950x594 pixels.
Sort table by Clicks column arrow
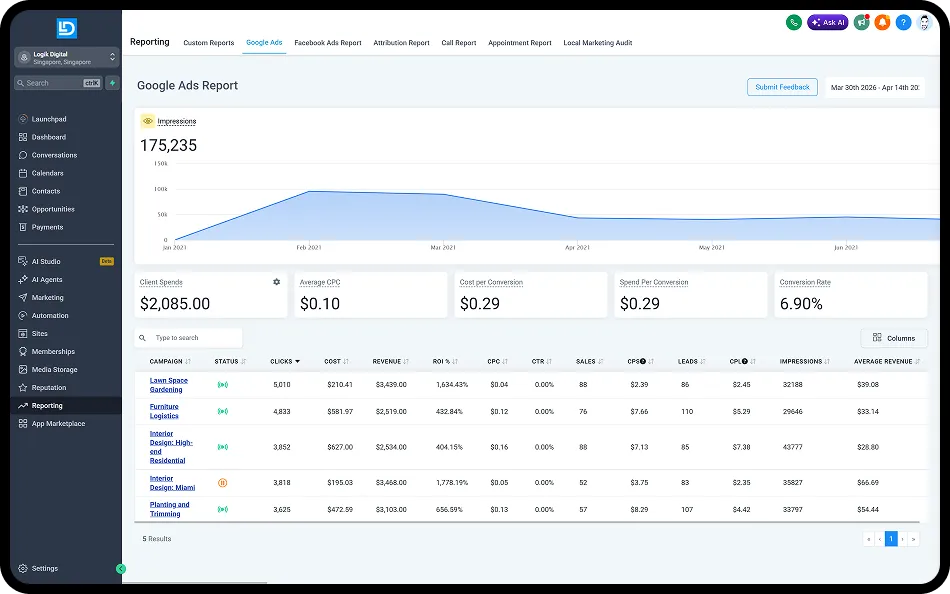tap(297, 361)
